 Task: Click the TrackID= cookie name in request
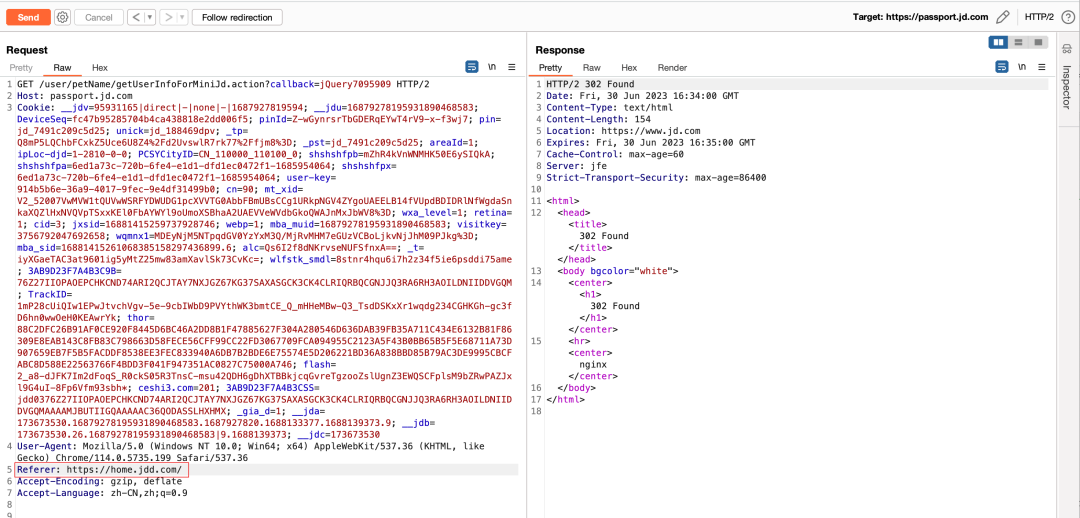pos(50,294)
